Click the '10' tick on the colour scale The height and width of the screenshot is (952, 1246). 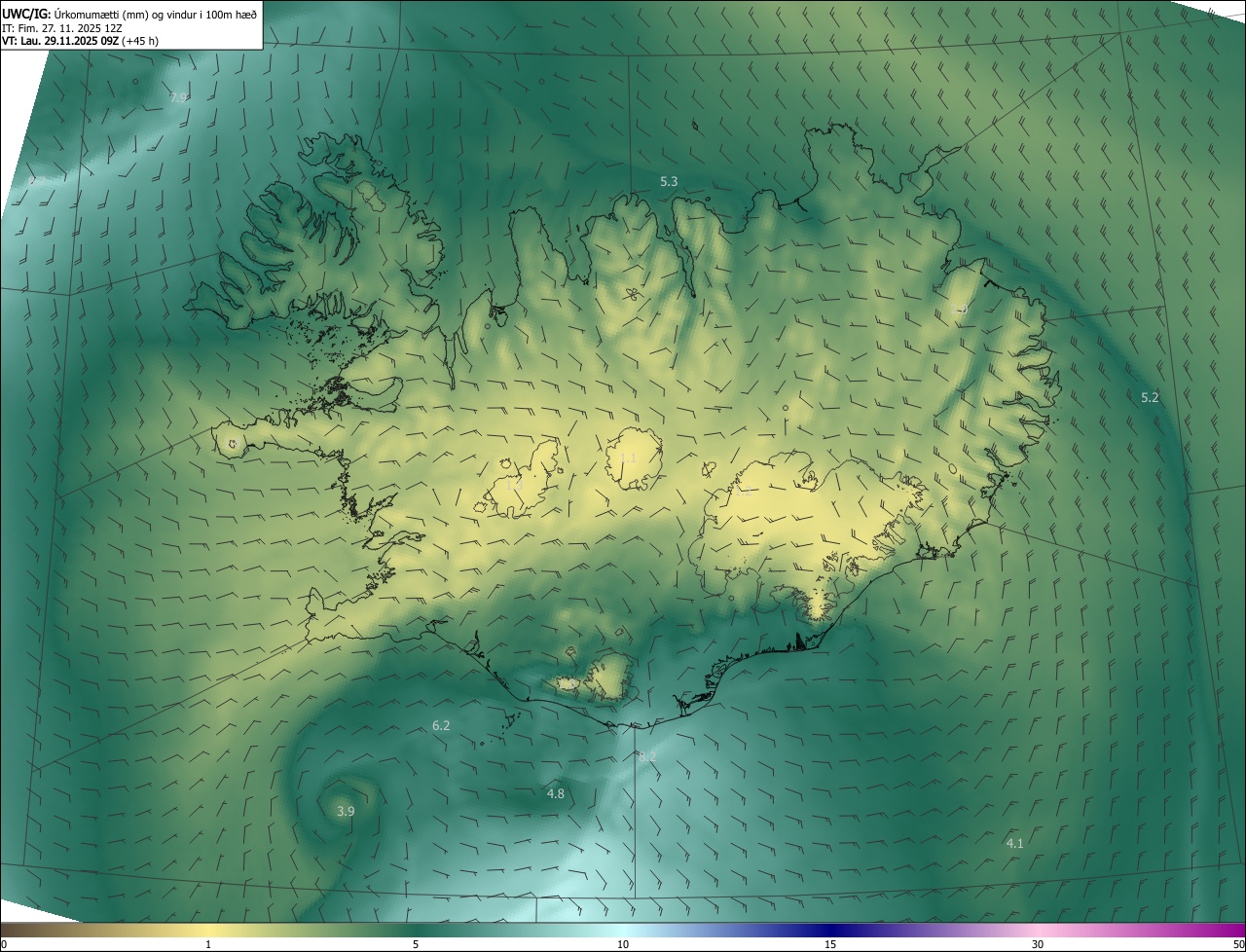pos(623,944)
